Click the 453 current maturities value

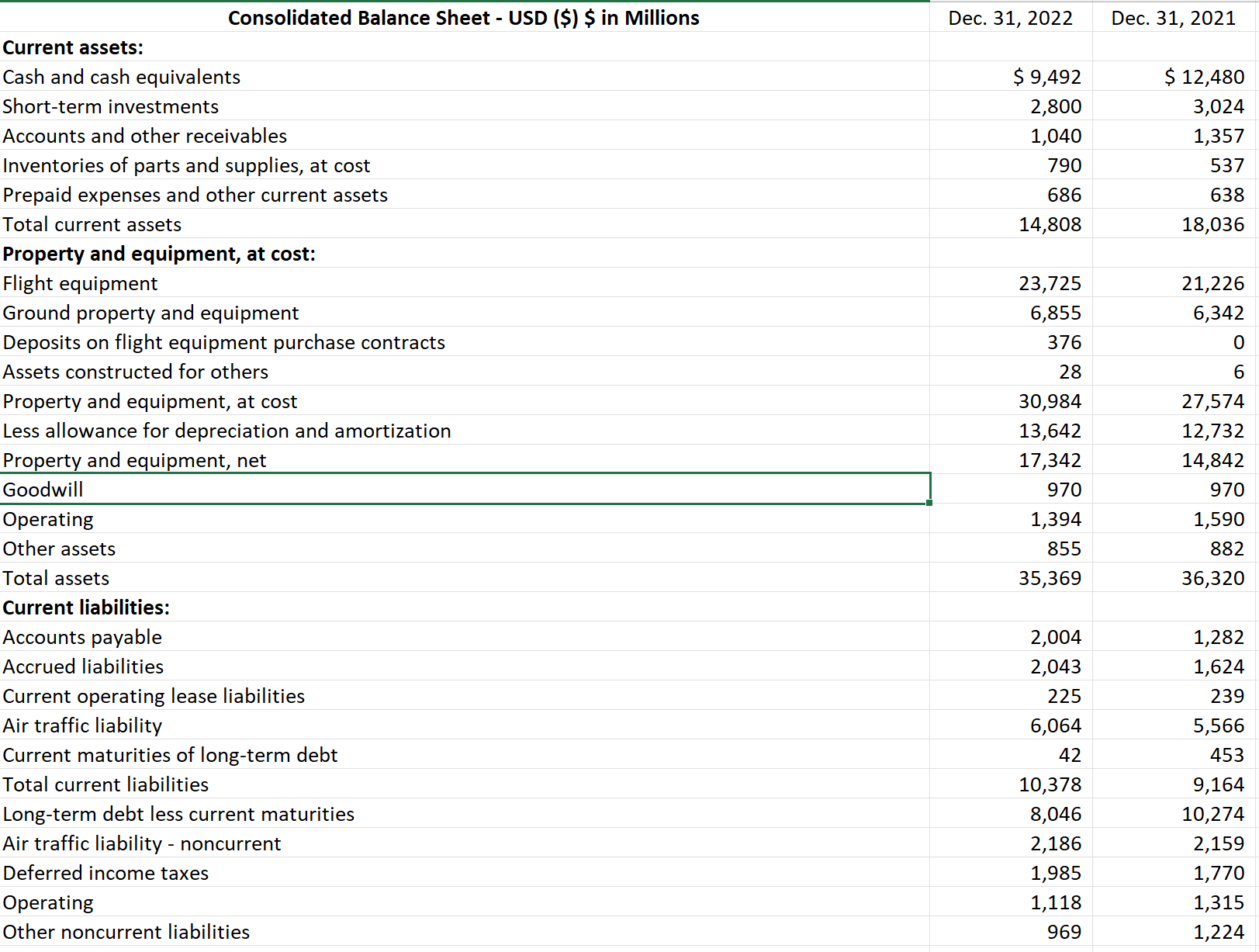click(1227, 755)
